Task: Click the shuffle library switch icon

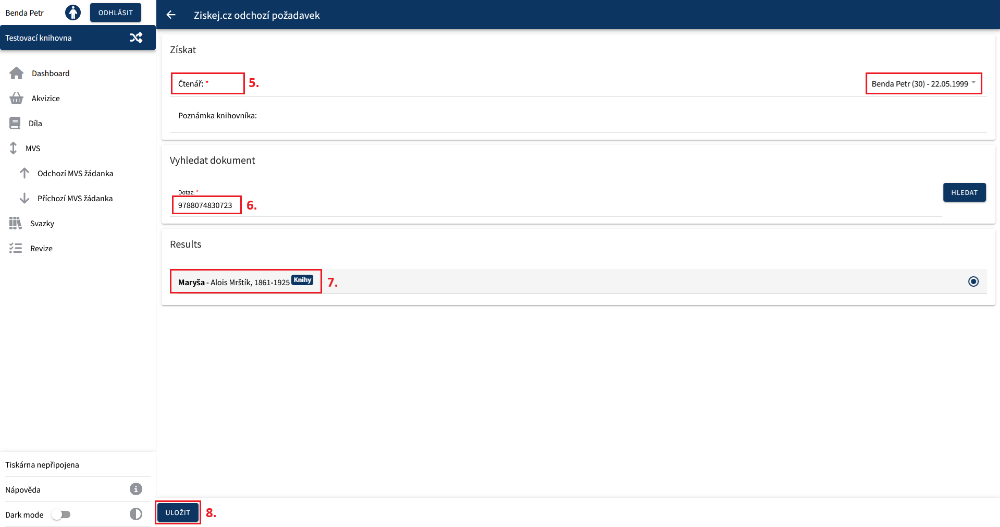Action: [x=136, y=38]
